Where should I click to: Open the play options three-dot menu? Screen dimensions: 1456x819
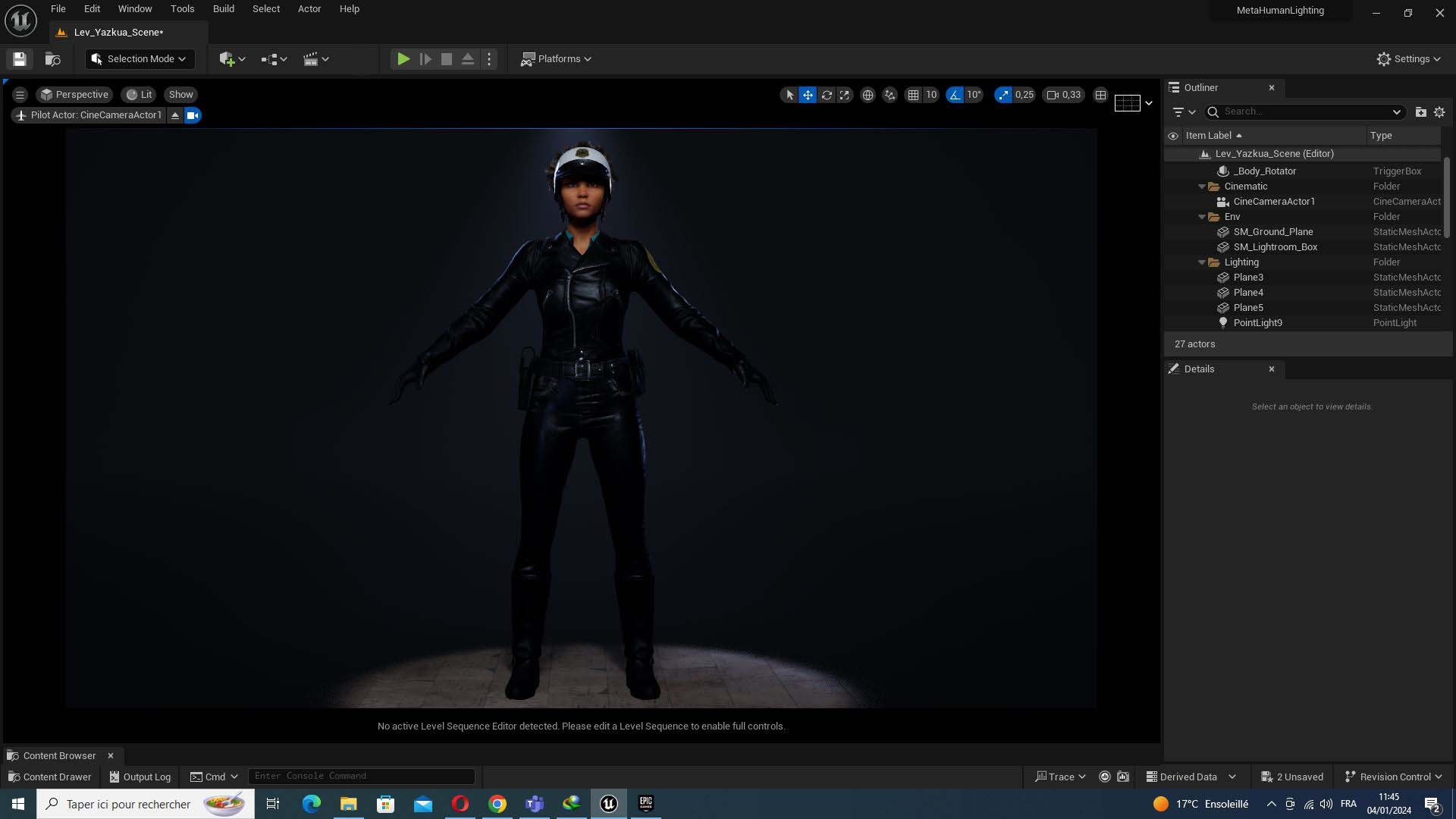(489, 59)
